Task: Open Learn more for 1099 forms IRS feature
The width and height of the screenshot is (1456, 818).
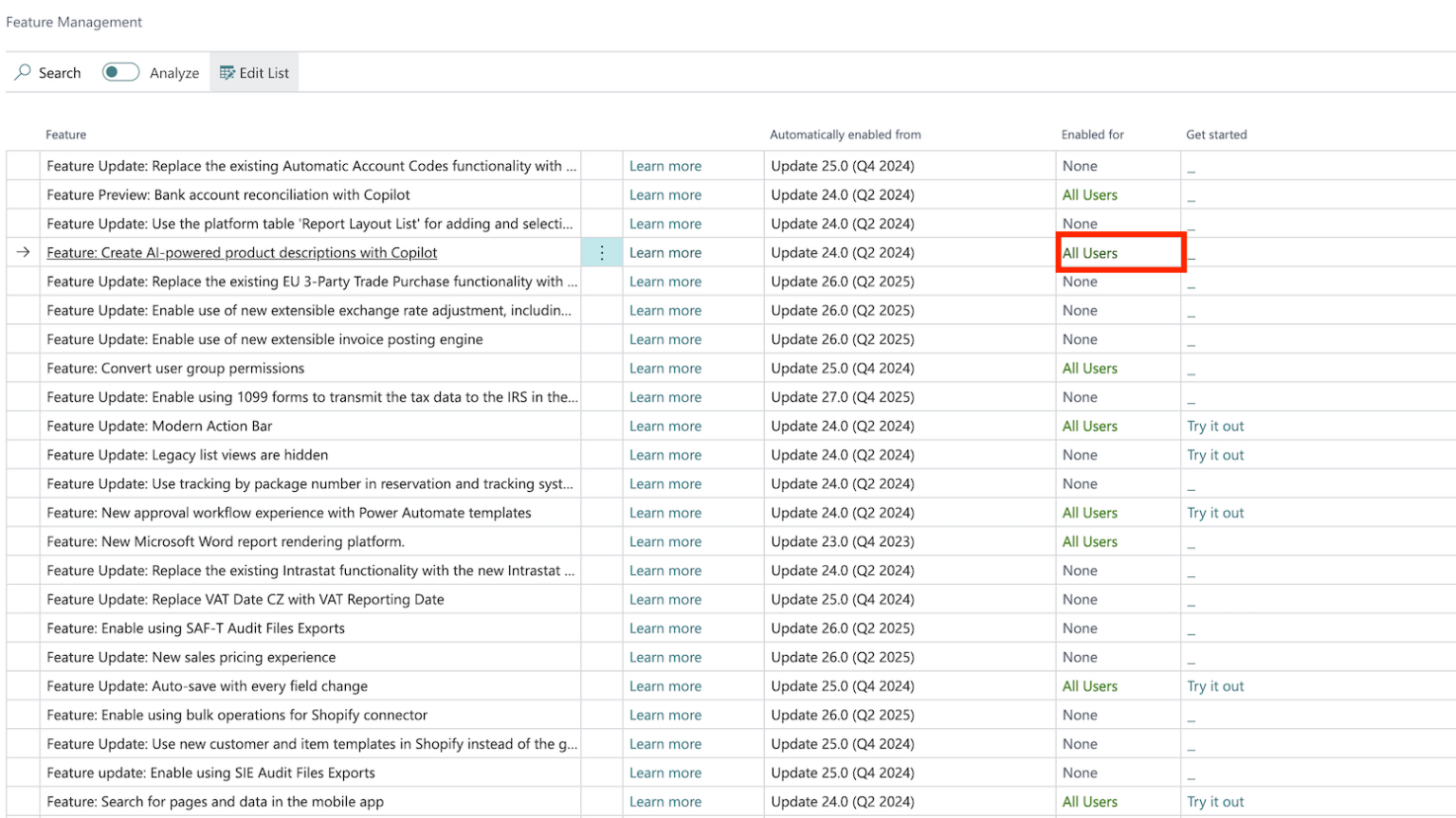Action: [x=665, y=397]
